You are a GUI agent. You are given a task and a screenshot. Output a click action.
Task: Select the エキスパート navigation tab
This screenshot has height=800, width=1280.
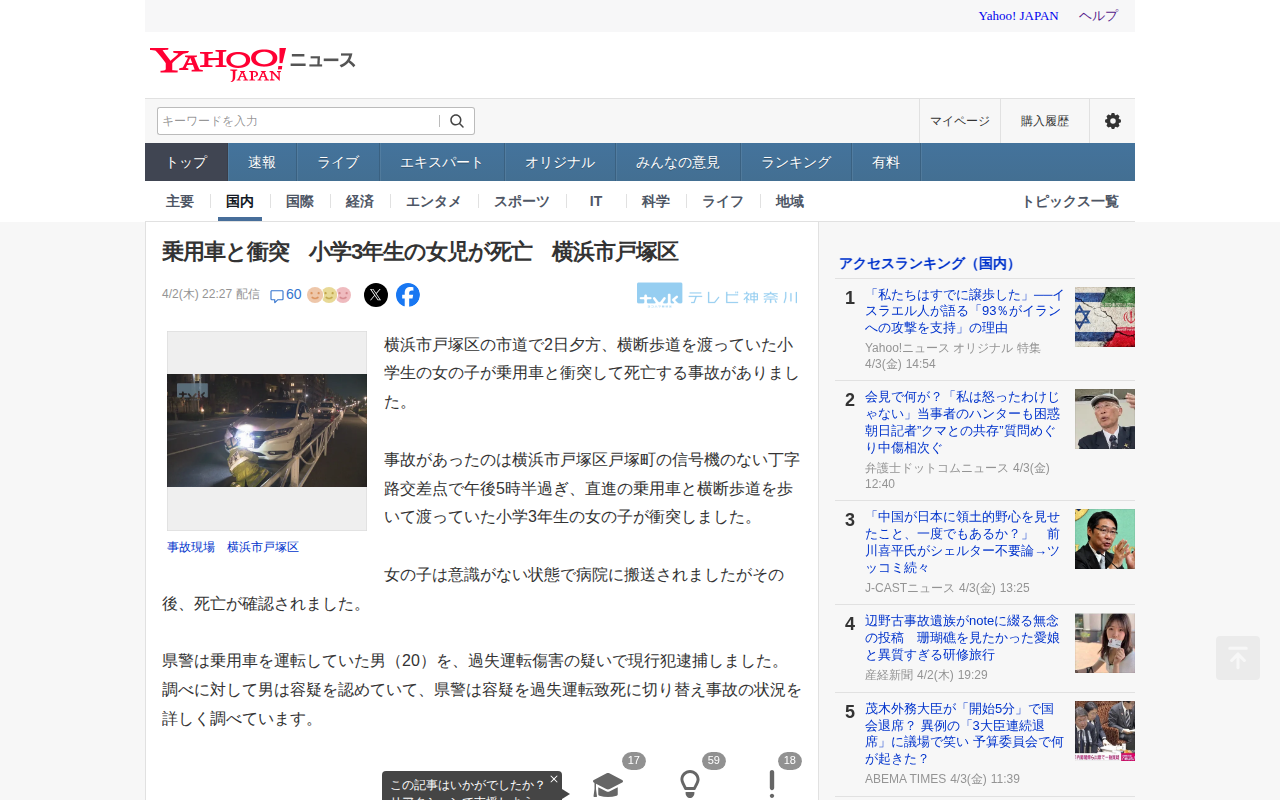pyautogui.click(x=442, y=162)
